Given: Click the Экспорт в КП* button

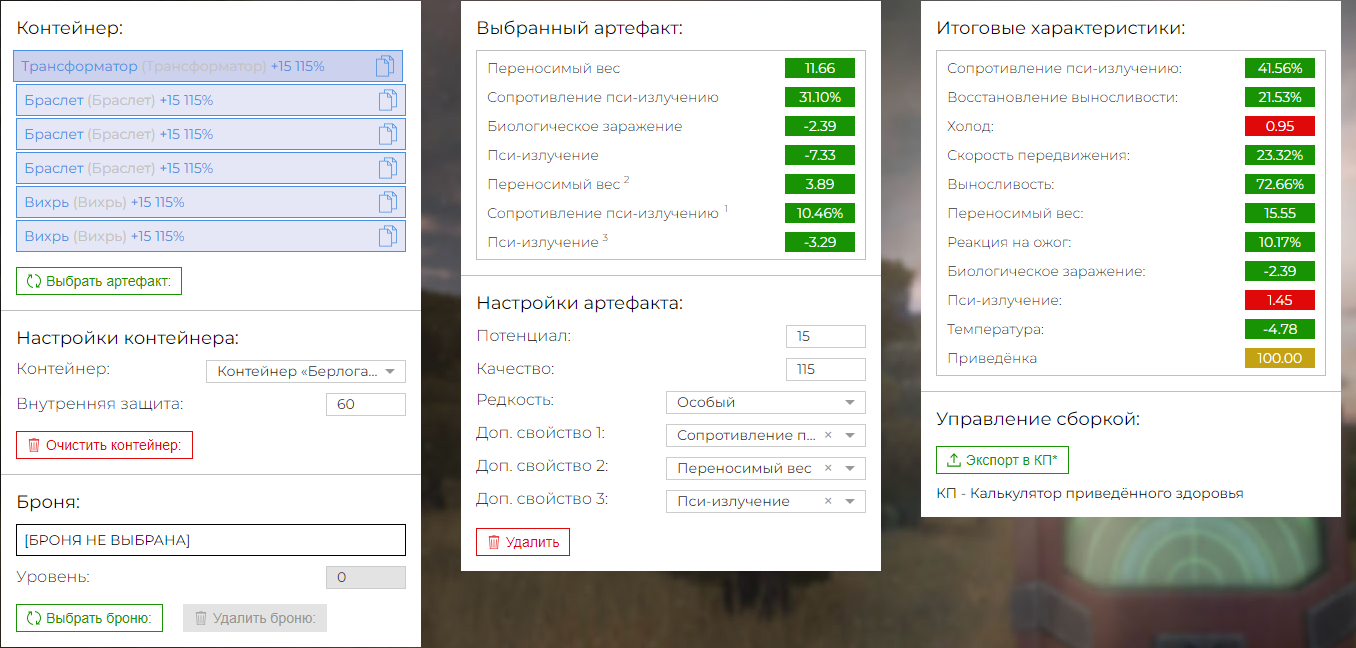Looking at the screenshot, I should (1003, 460).
